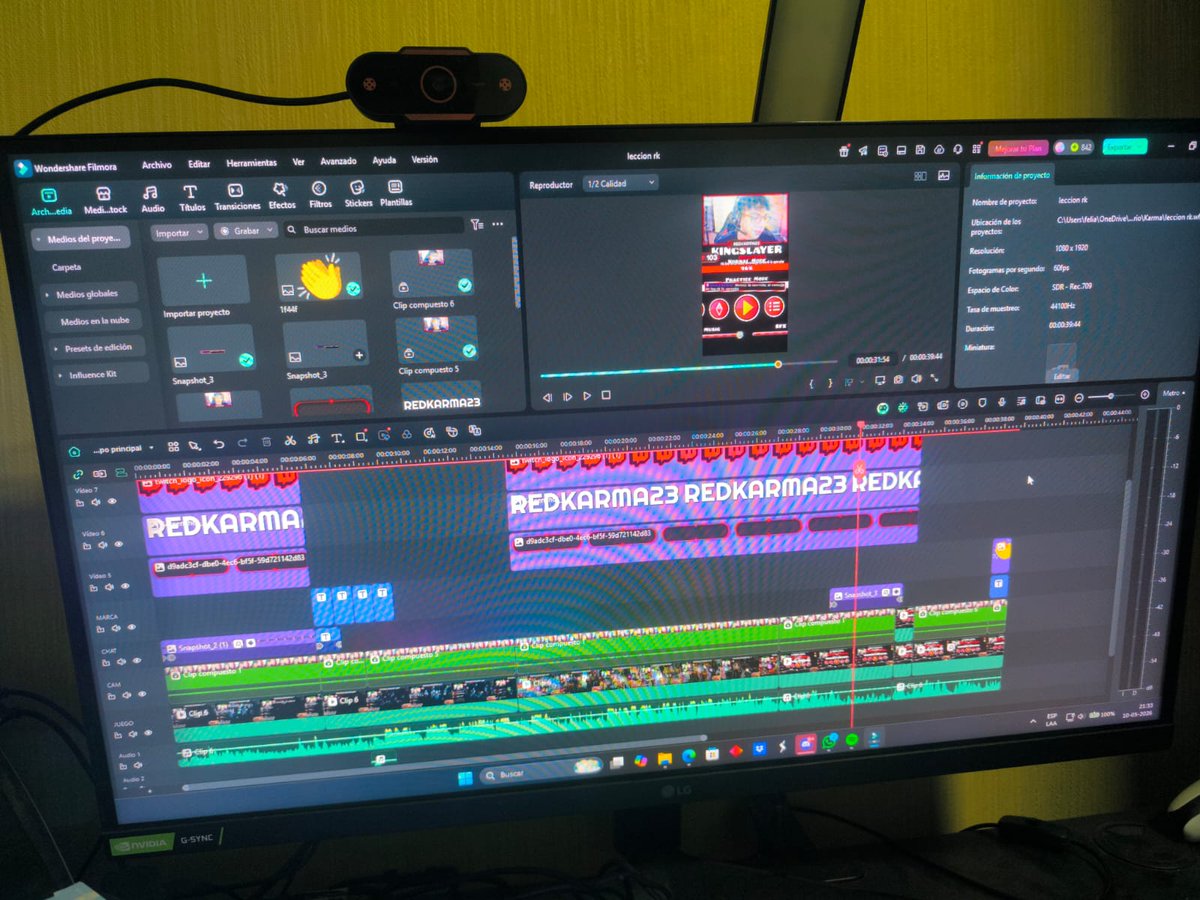Image resolution: width=1200 pixels, height=900 pixels.
Task: Open the Editar menu
Action: point(199,163)
